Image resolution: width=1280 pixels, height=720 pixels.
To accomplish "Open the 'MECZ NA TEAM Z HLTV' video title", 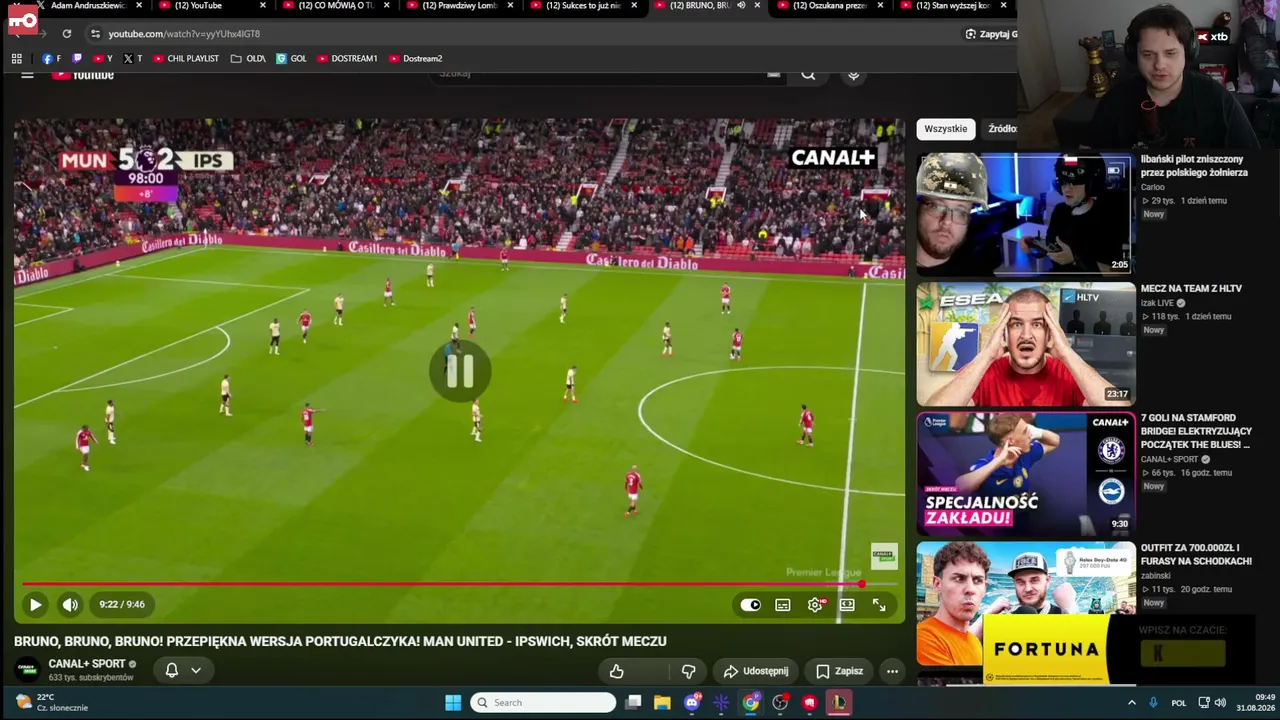I will [x=1191, y=288].
